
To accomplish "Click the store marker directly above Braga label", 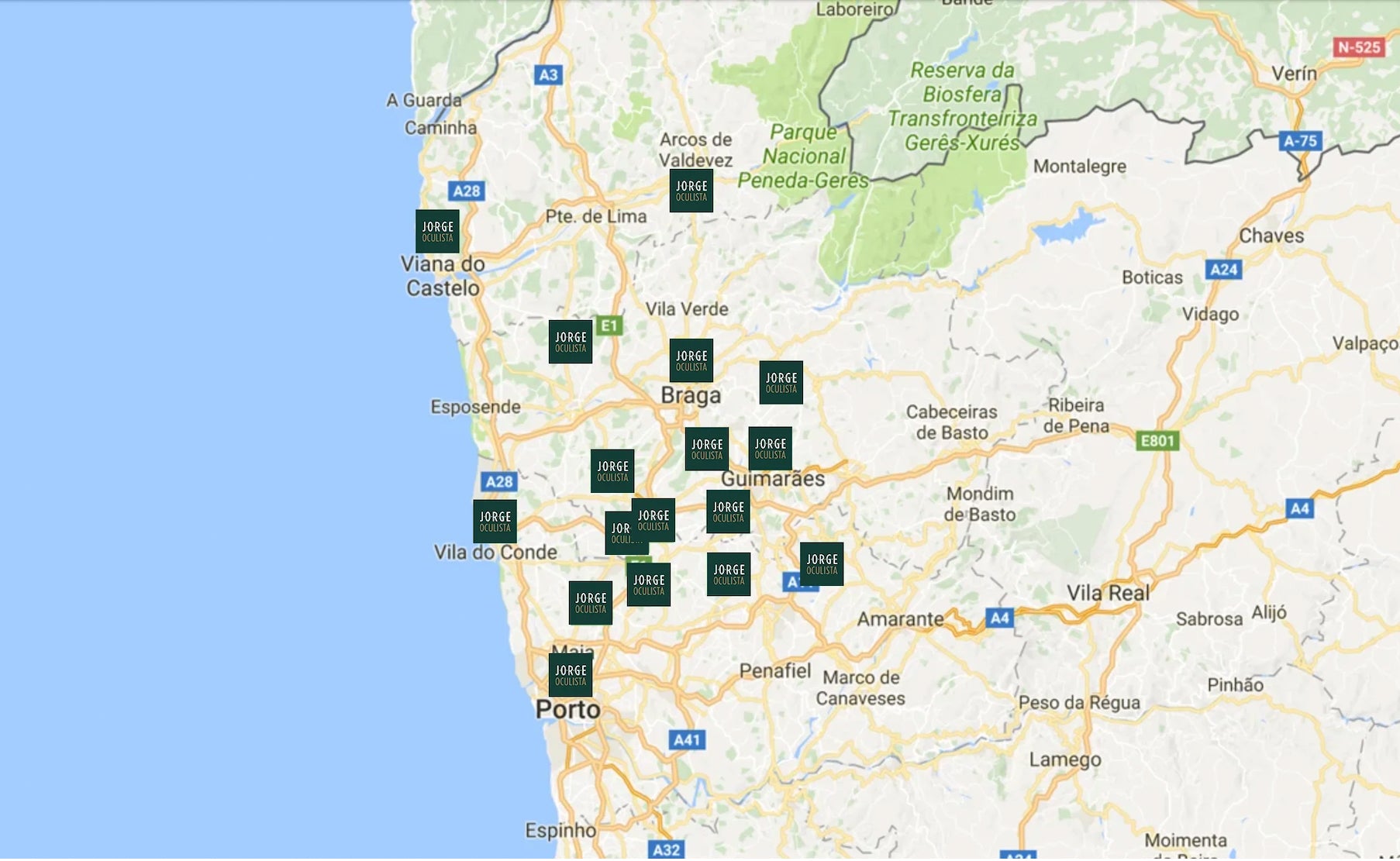I will click(x=691, y=360).
